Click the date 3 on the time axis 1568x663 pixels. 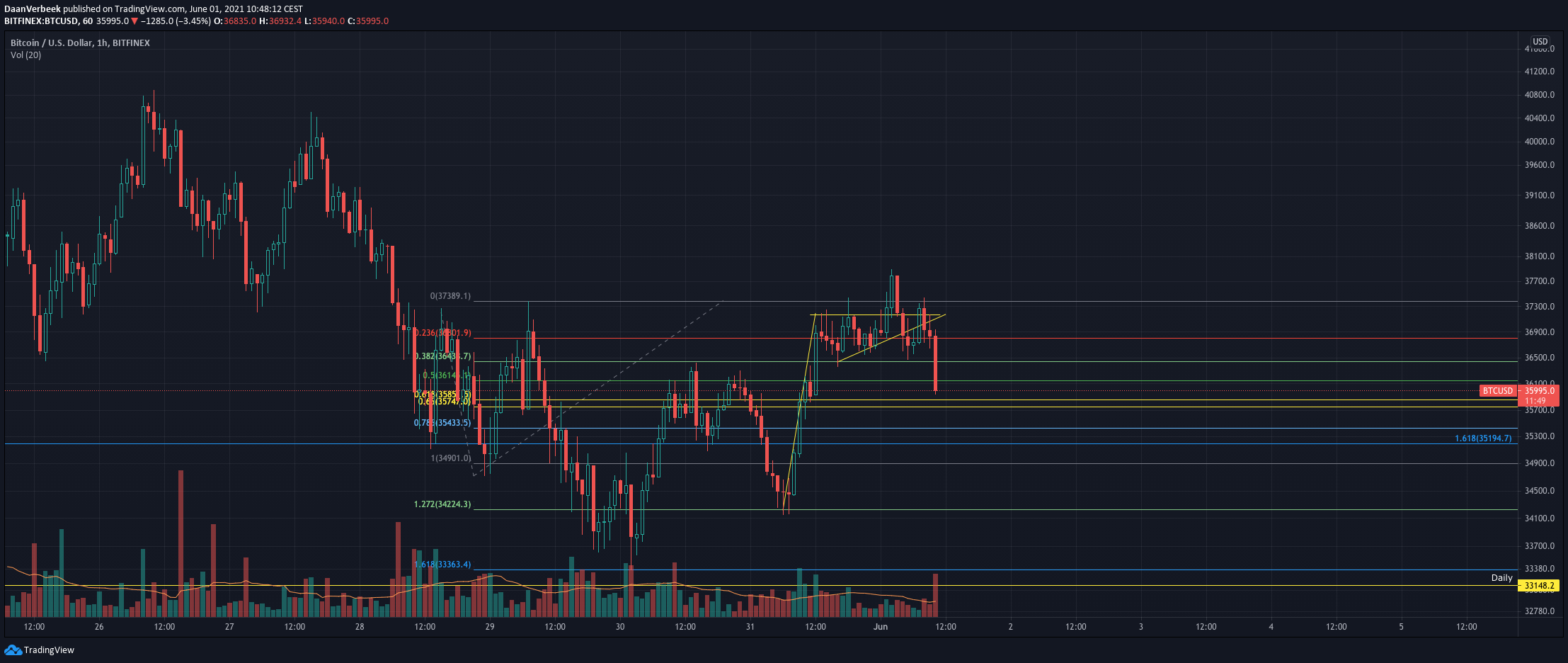(1141, 627)
